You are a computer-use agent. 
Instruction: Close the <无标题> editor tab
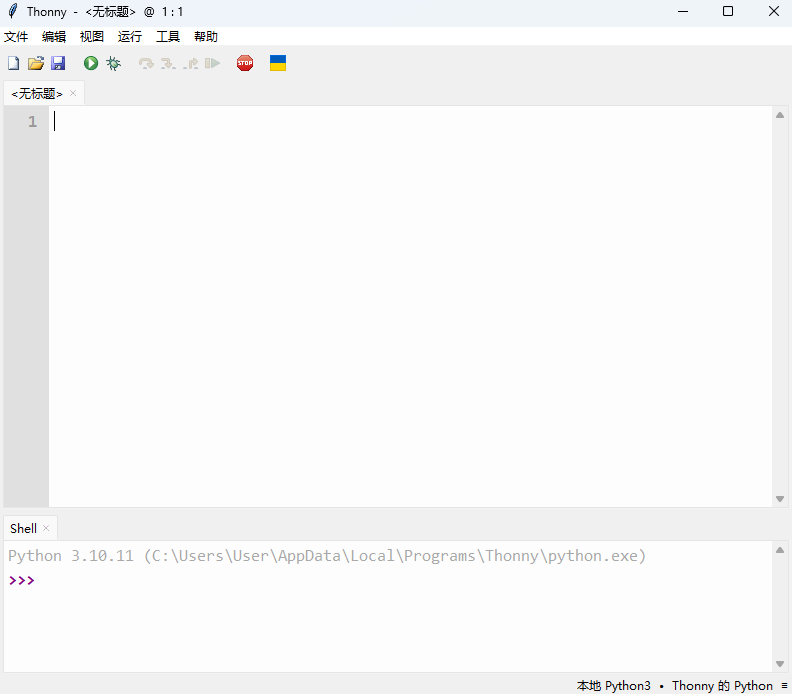tap(73, 93)
